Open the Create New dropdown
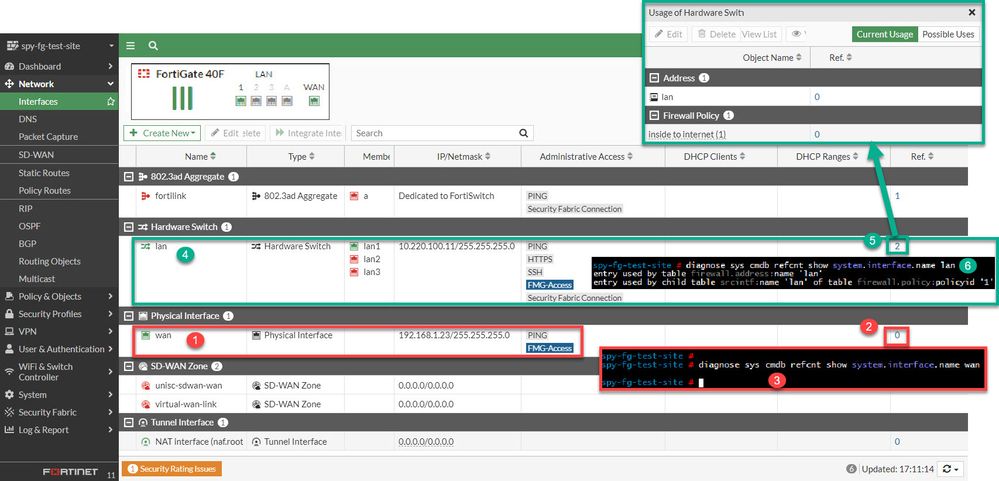999x481 pixels. tap(162, 133)
